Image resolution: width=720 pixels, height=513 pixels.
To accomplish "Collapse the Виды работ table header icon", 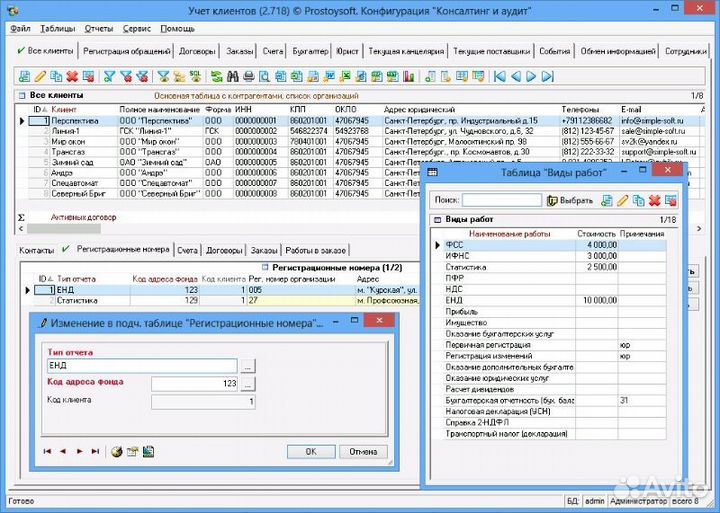I will pos(437,219).
